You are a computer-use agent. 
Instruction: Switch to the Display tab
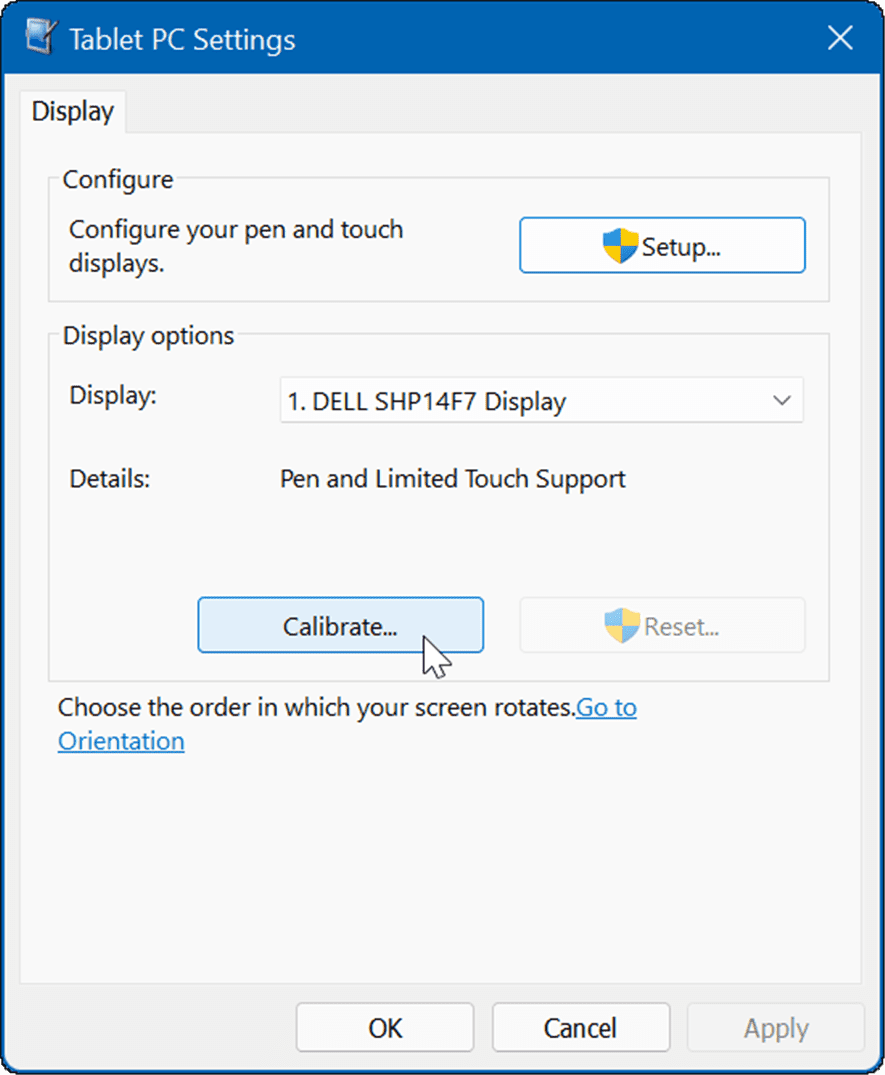[72, 111]
